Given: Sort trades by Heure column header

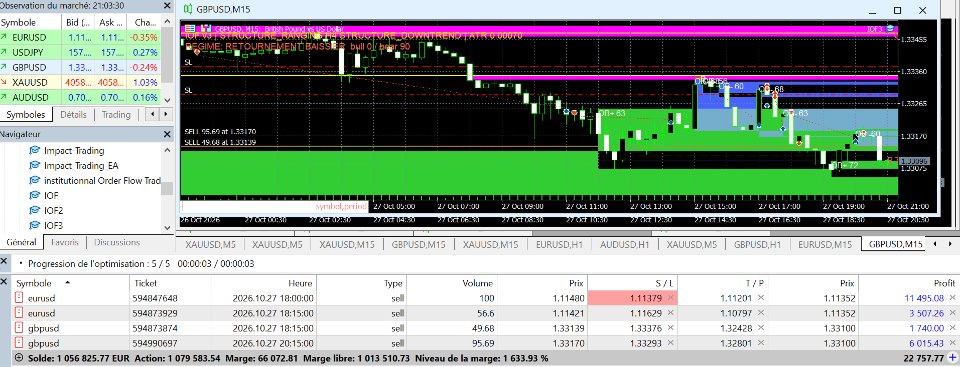Looking at the screenshot, I should 264,283.
